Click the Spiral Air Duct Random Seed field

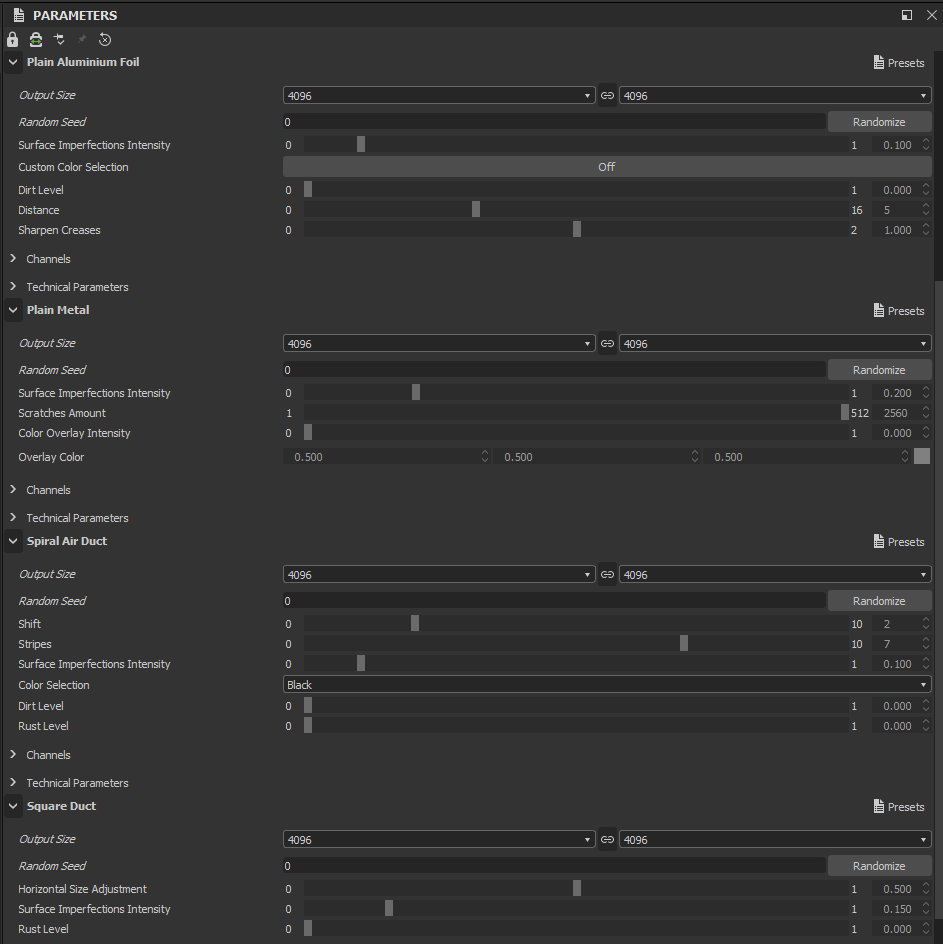tap(555, 601)
